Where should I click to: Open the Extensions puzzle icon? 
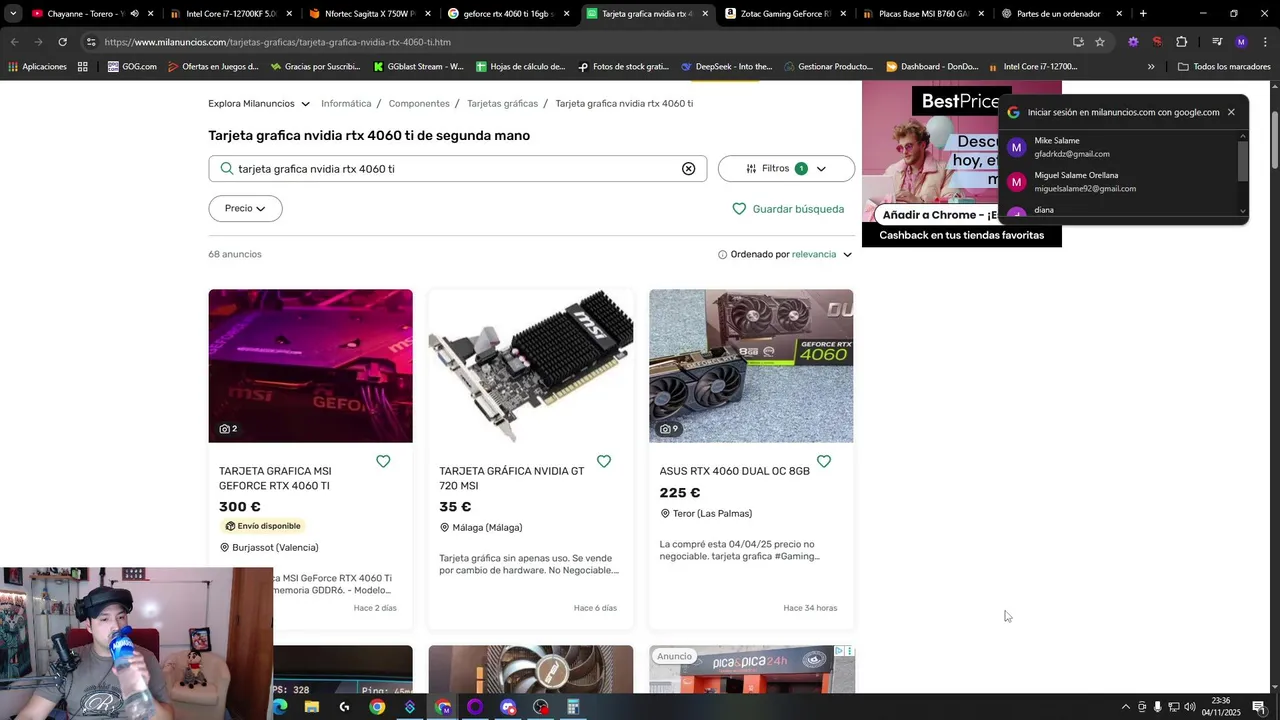click(x=1181, y=42)
